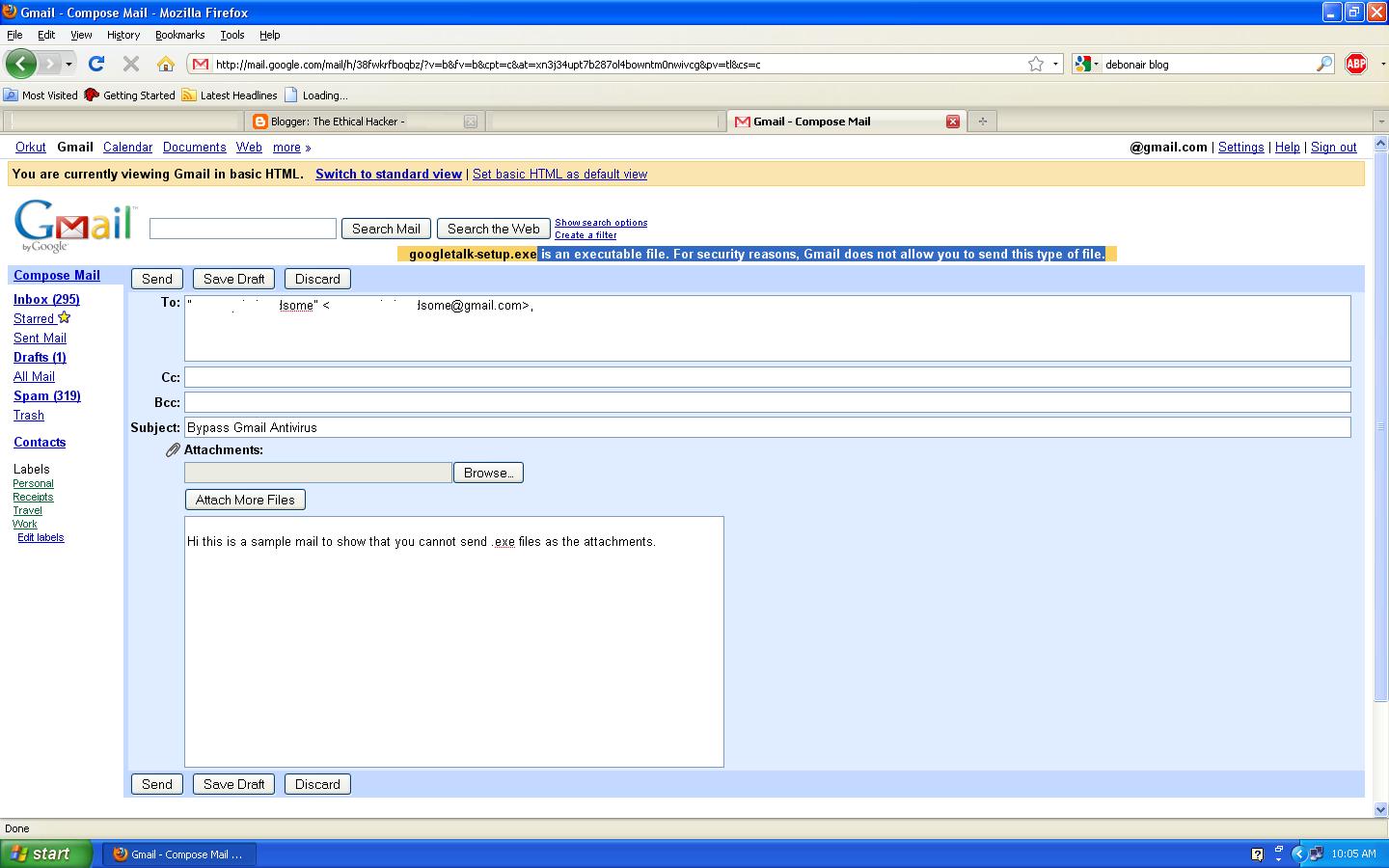Image resolution: width=1389 pixels, height=868 pixels.
Task: Expand the more » services menu
Action: tap(289, 147)
